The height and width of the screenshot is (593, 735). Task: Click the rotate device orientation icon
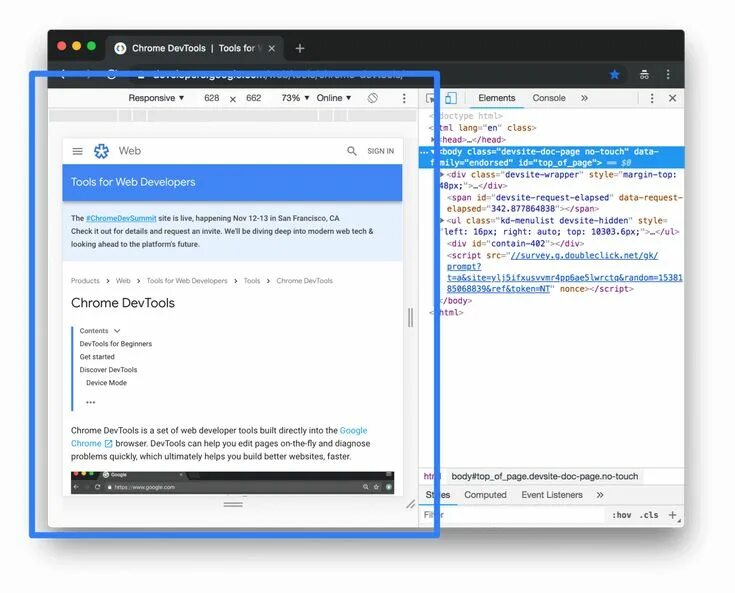click(x=373, y=98)
